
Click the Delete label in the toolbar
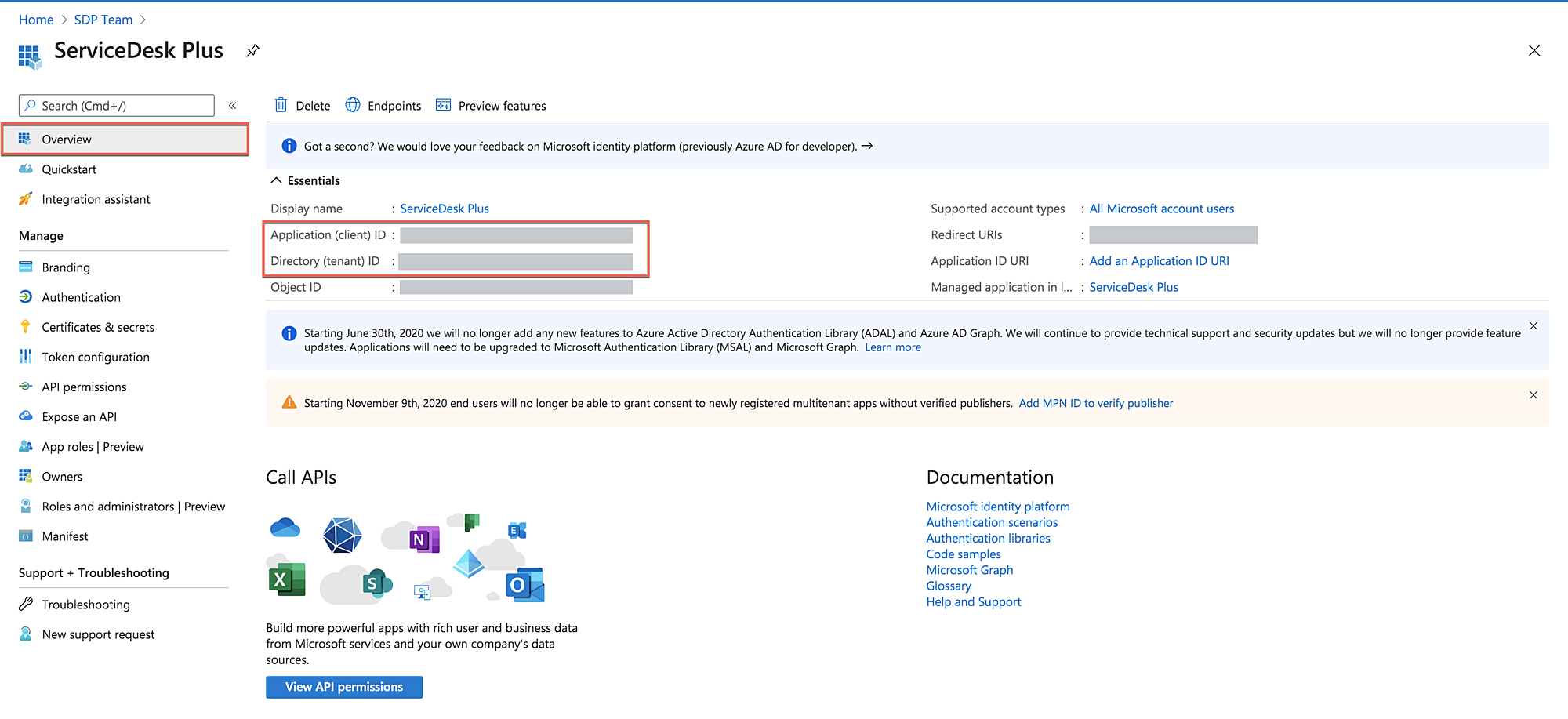click(313, 106)
